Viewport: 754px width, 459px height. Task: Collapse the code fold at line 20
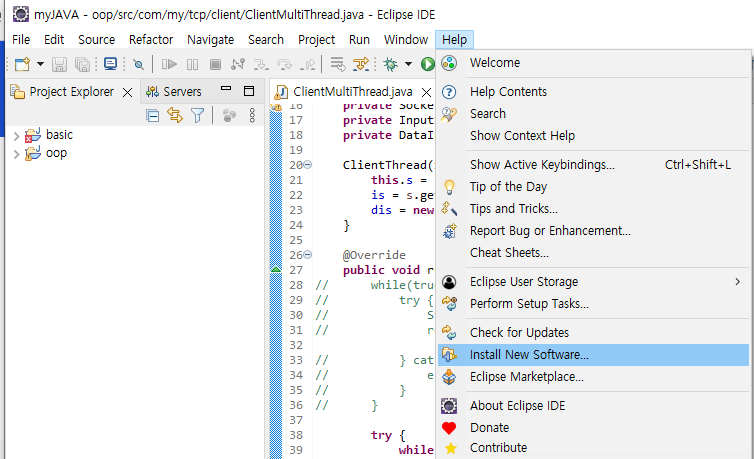pyautogui.click(x=308, y=165)
